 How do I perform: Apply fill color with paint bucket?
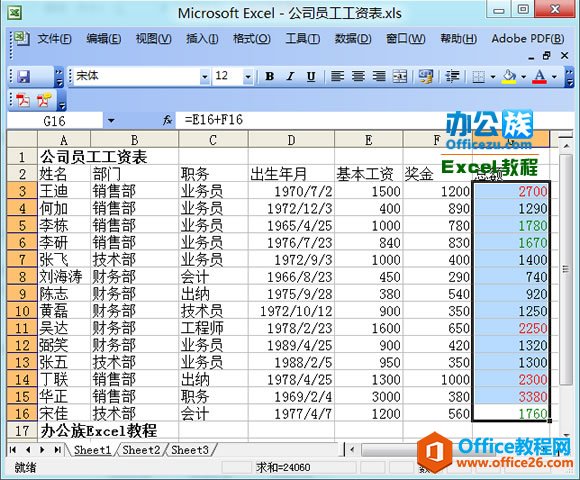(x=509, y=77)
